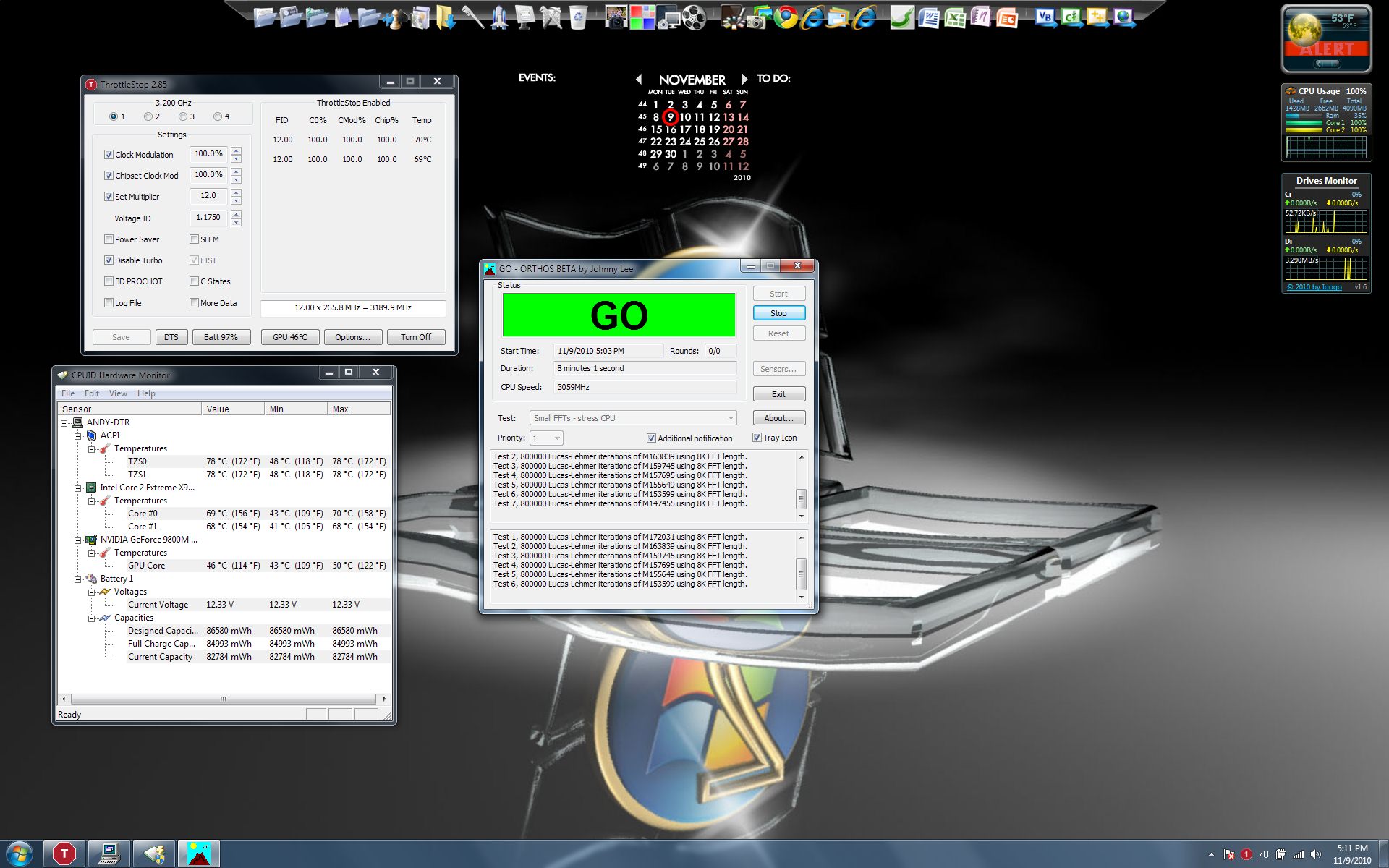The width and height of the screenshot is (1389, 868).
Task: Click the film reel media icon
Action: coord(694,17)
